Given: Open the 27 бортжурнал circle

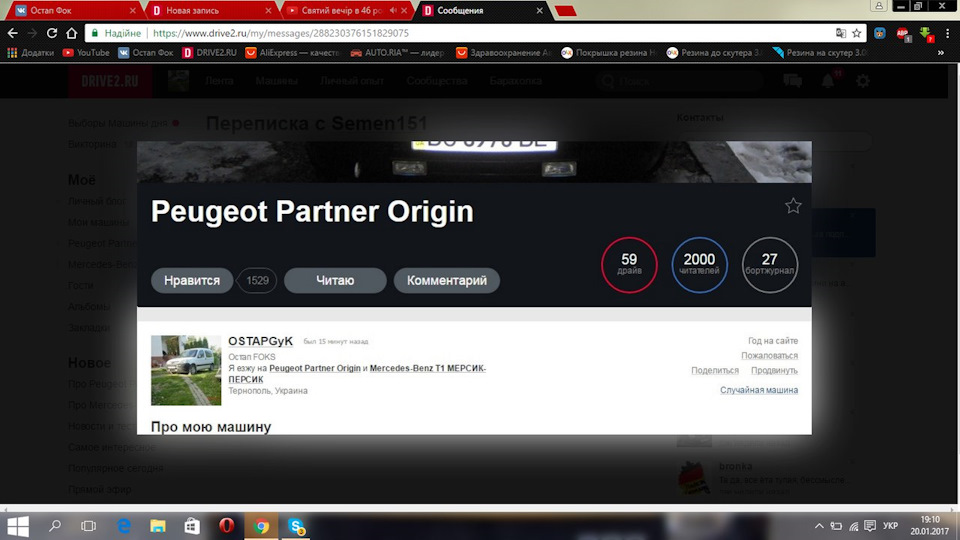Looking at the screenshot, I should point(770,264).
